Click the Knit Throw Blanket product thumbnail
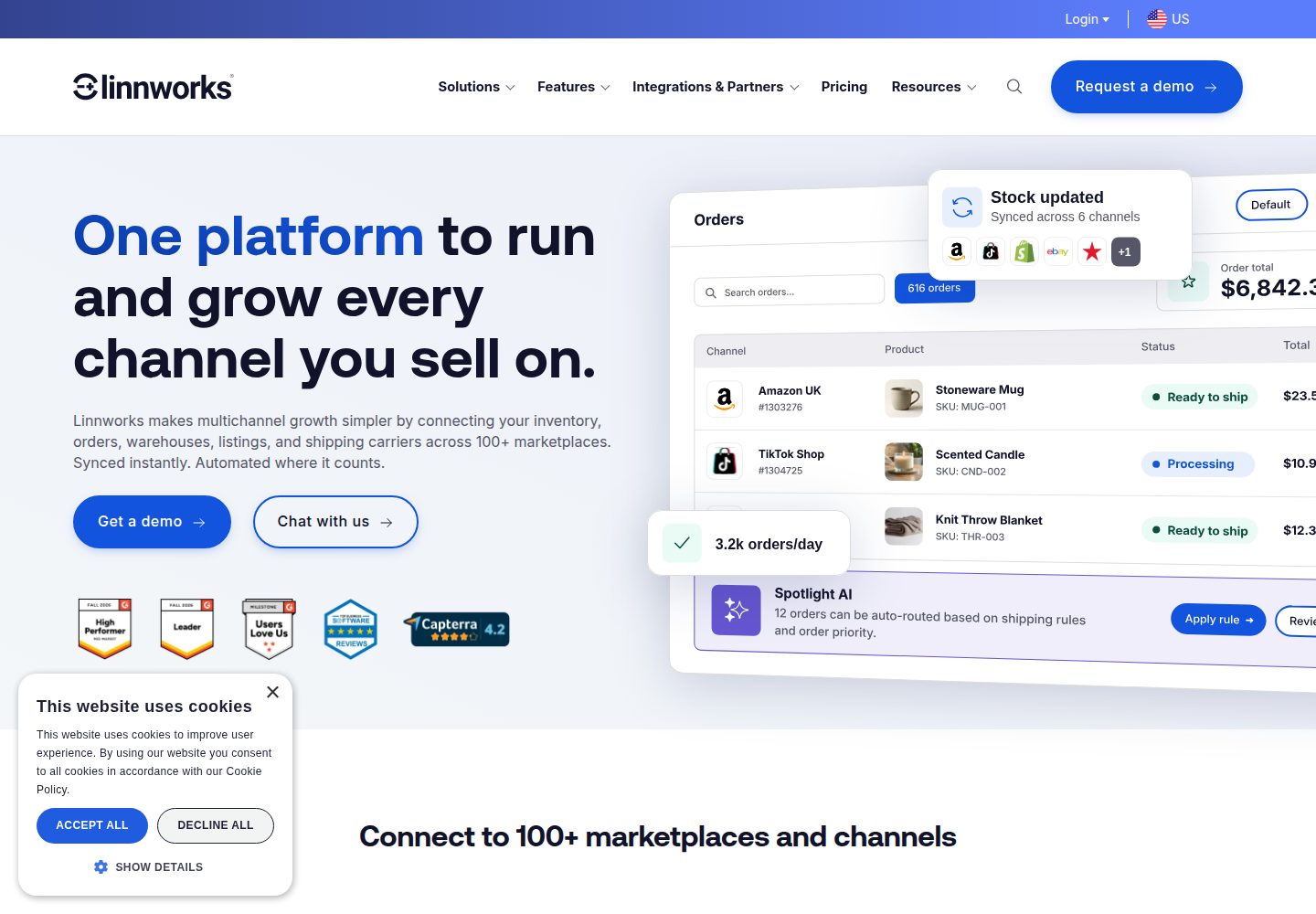This screenshot has height=914, width=1316. click(x=904, y=526)
